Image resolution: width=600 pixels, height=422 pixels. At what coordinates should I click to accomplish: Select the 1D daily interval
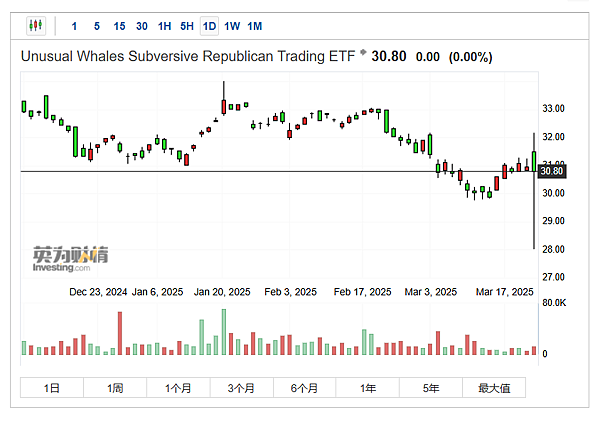(209, 25)
